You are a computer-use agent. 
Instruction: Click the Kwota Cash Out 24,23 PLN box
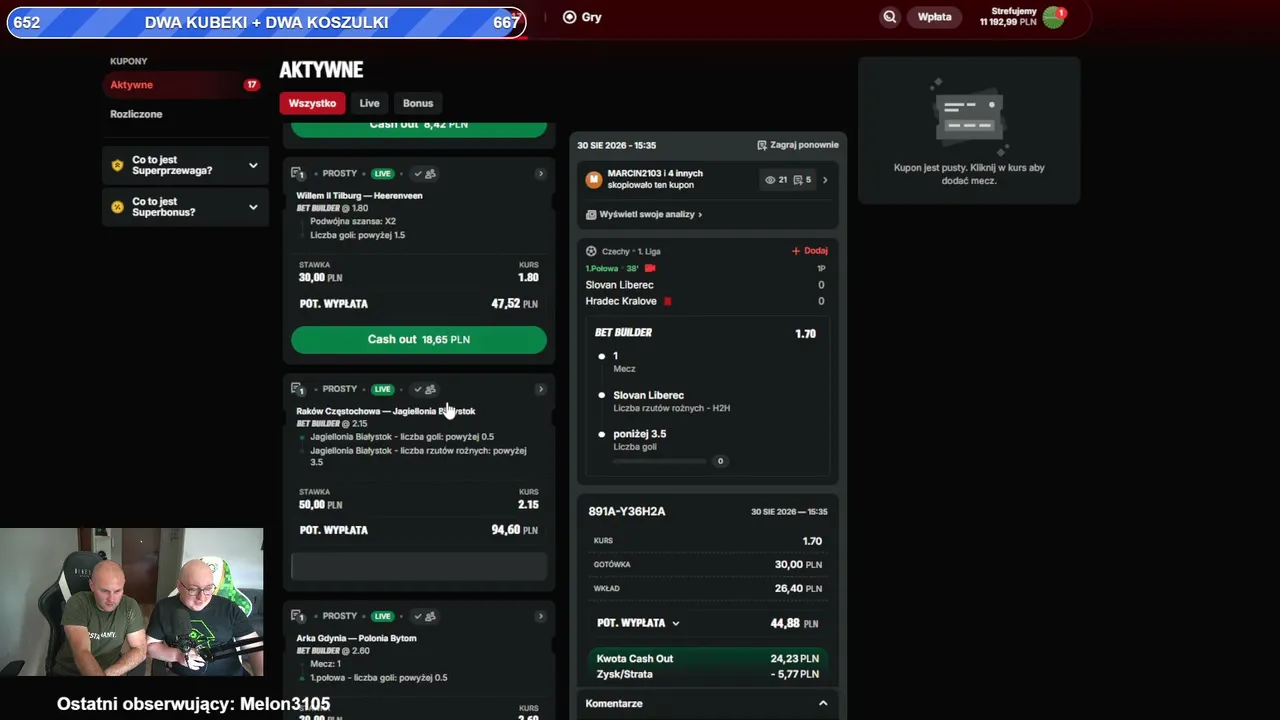point(708,666)
